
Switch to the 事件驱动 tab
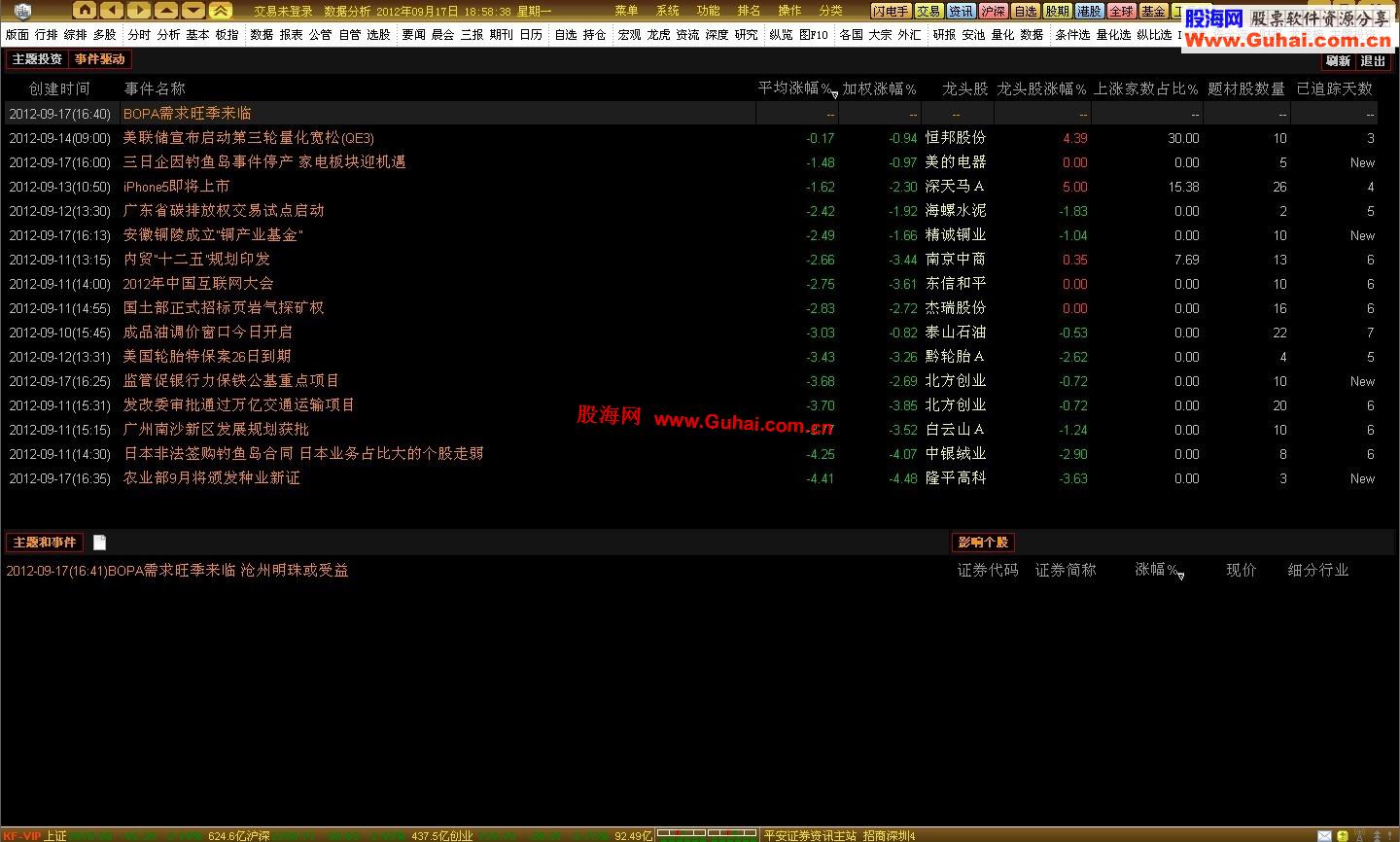point(99,59)
